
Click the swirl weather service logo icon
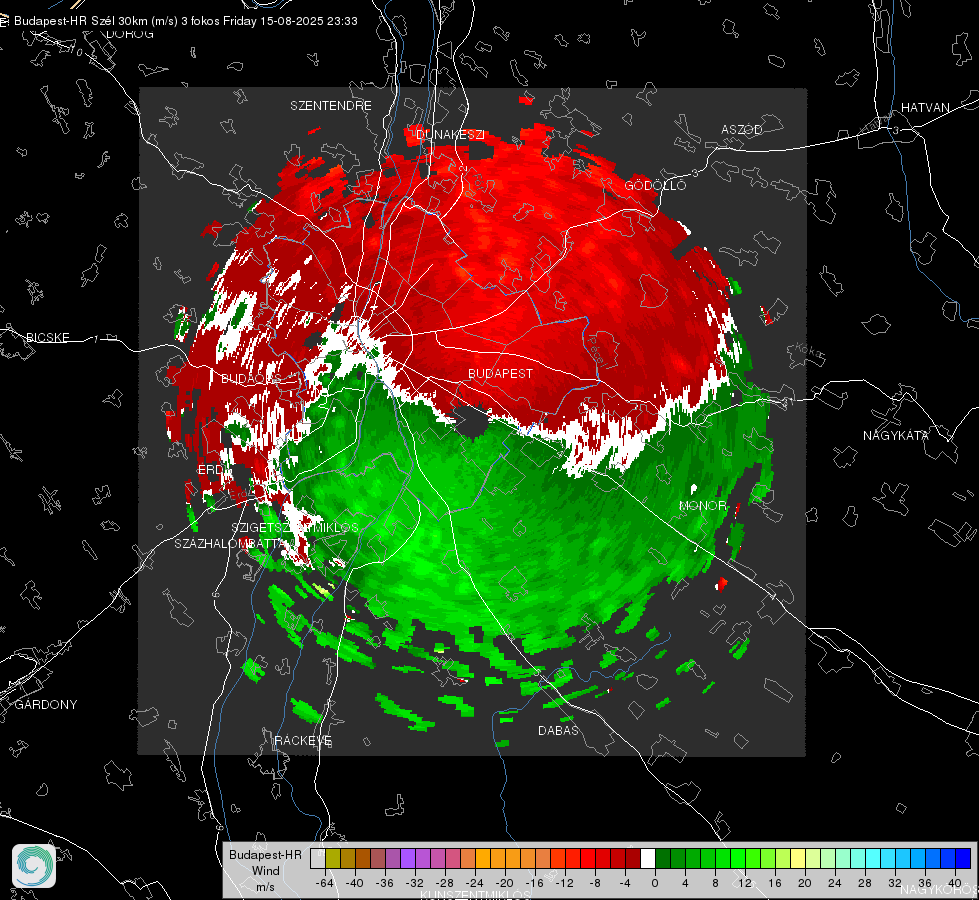(x=34, y=866)
